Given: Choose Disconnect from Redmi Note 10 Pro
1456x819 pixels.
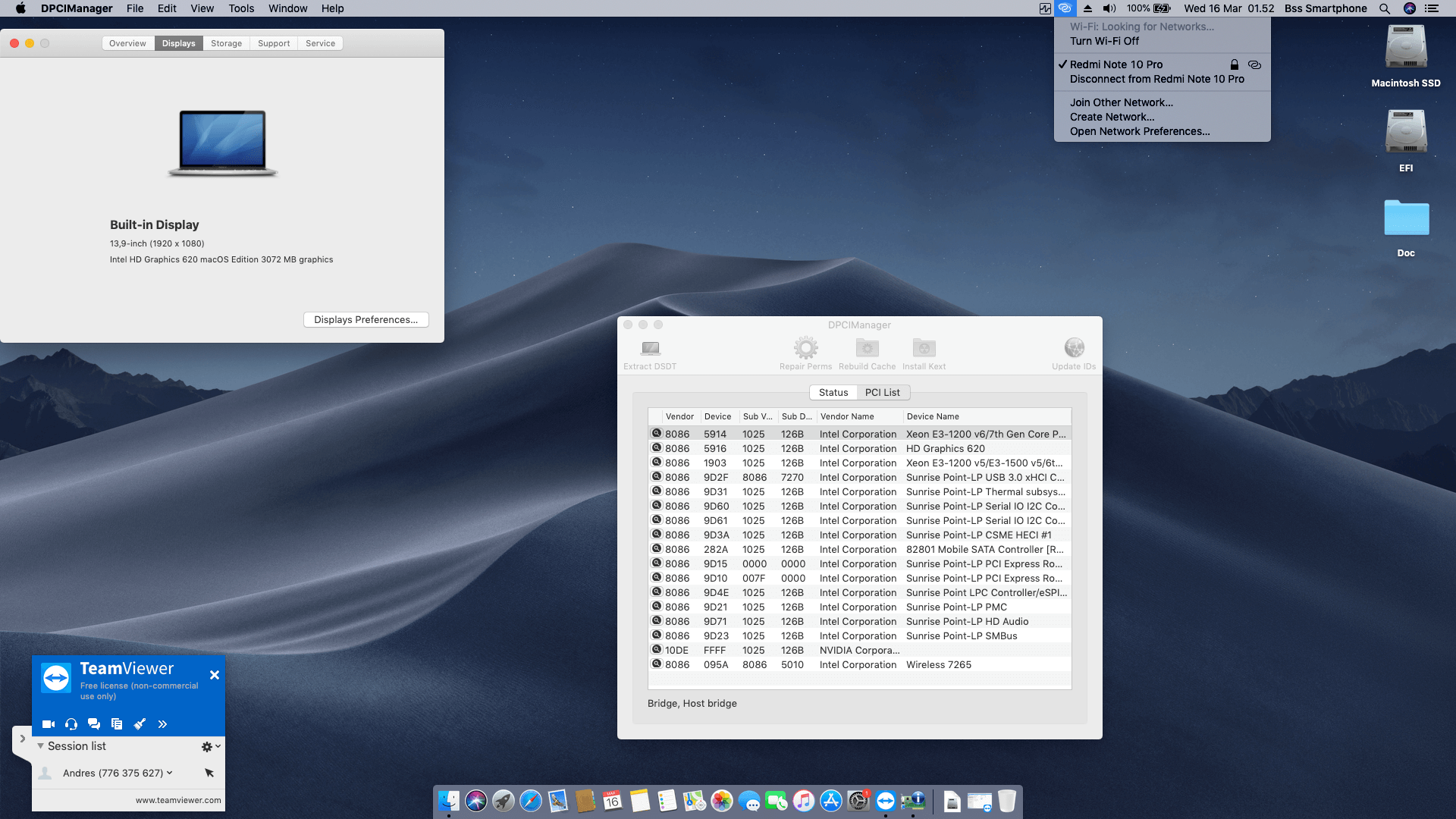Looking at the screenshot, I should [x=1162, y=79].
